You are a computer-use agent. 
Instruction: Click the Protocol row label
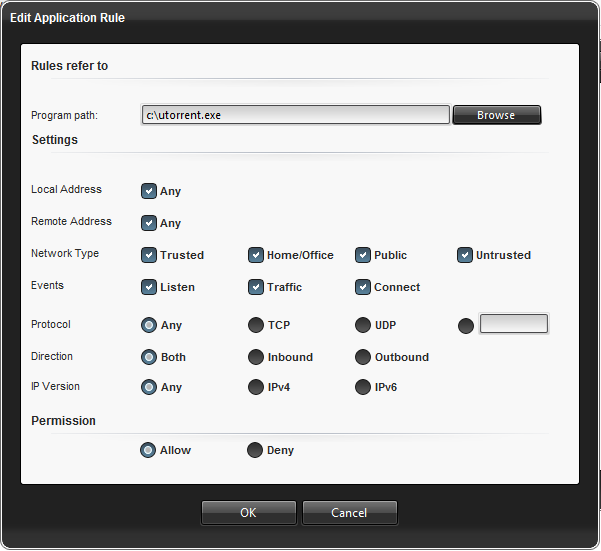click(x=51, y=324)
